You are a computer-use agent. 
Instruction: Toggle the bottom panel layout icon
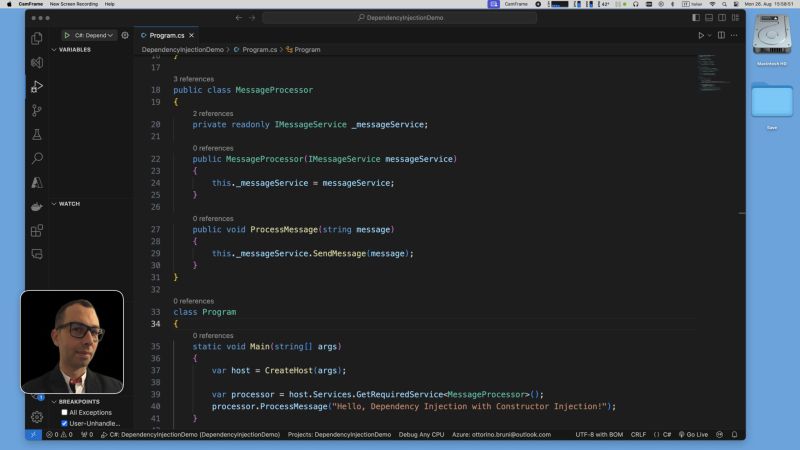coord(709,17)
